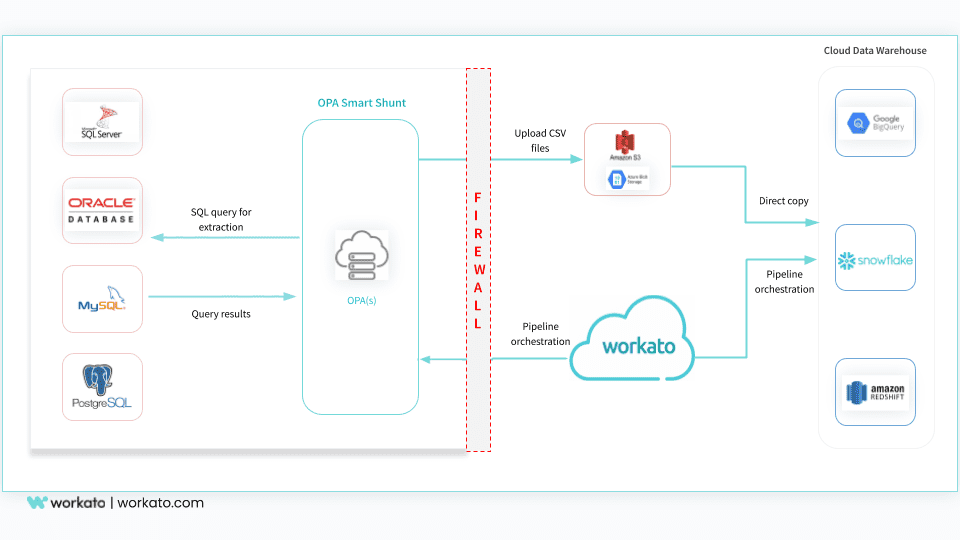Click the Workato logo in the footer
960x540 pixels.
[x=65, y=503]
